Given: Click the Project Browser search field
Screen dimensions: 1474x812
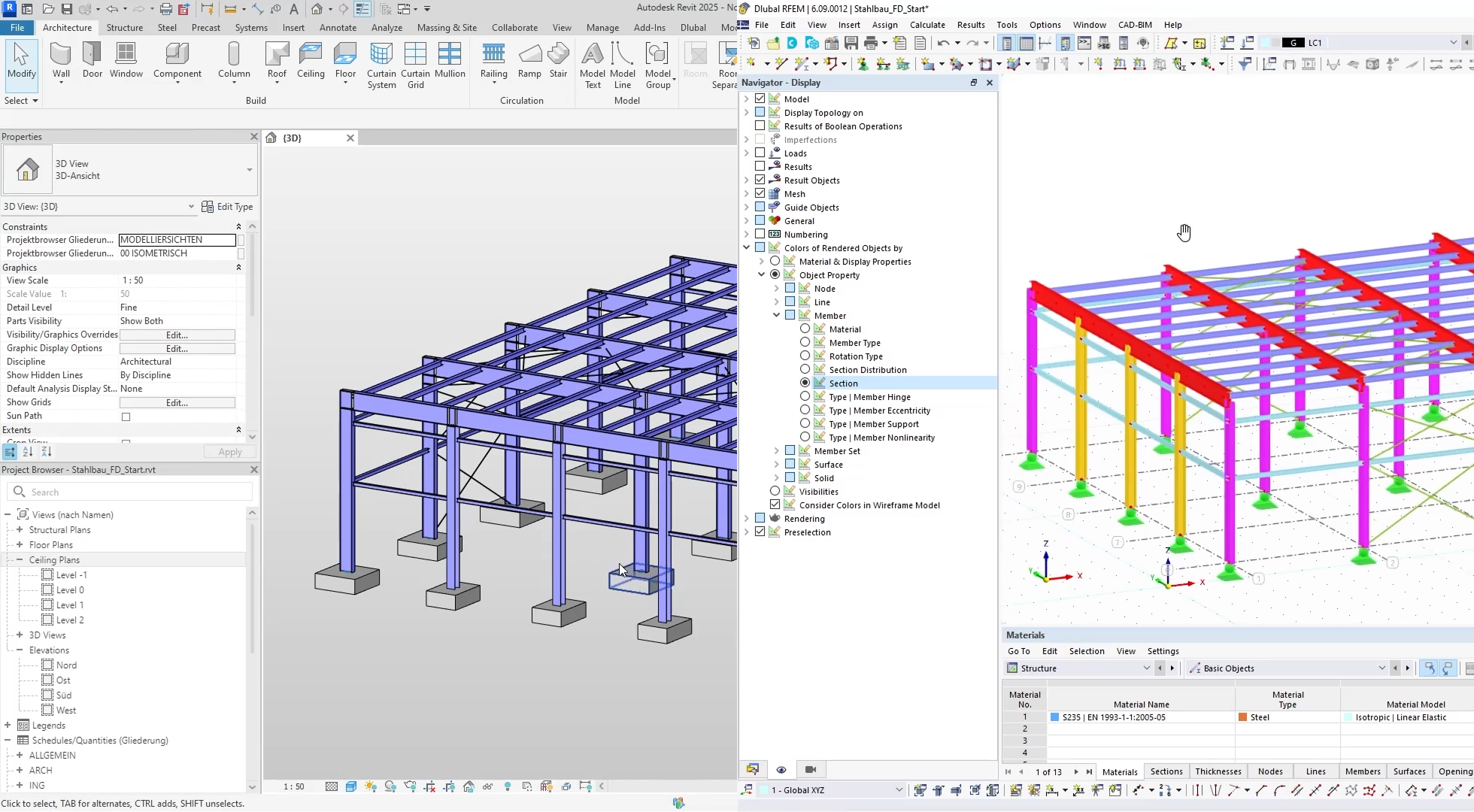Looking at the screenshot, I should (130, 492).
